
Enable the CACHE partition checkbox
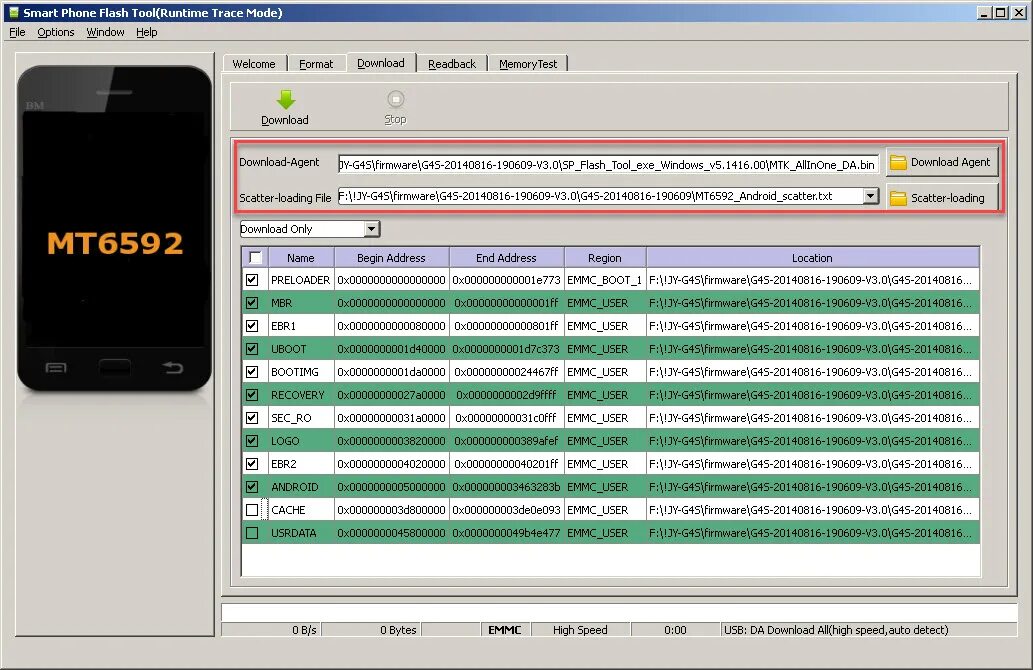[x=252, y=510]
